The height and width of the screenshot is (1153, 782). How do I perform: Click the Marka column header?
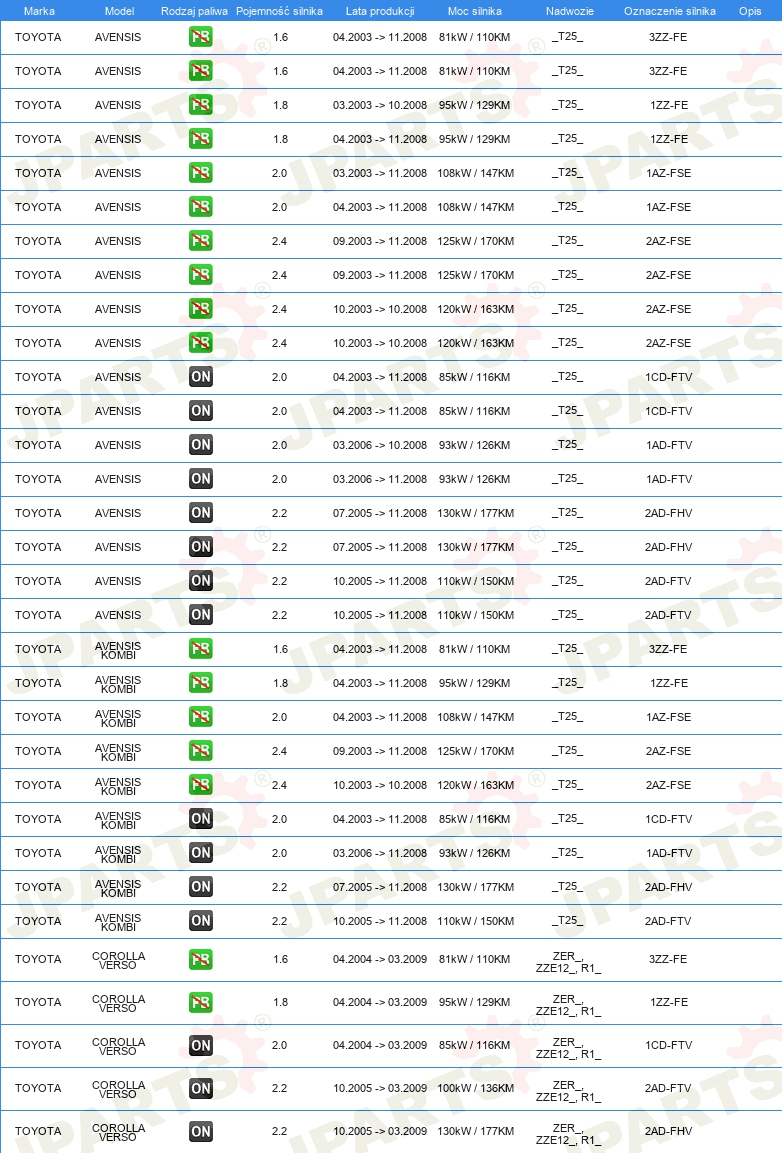coord(39,11)
